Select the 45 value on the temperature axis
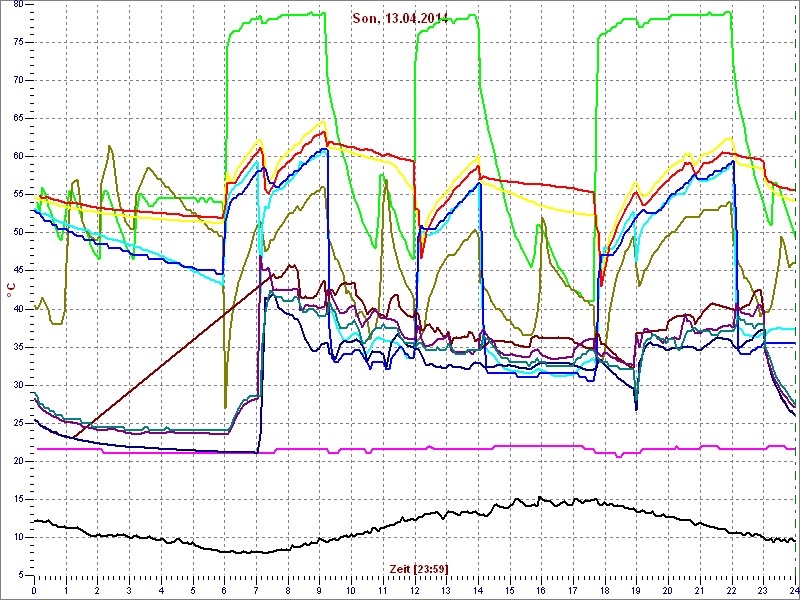 click(17, 271)
